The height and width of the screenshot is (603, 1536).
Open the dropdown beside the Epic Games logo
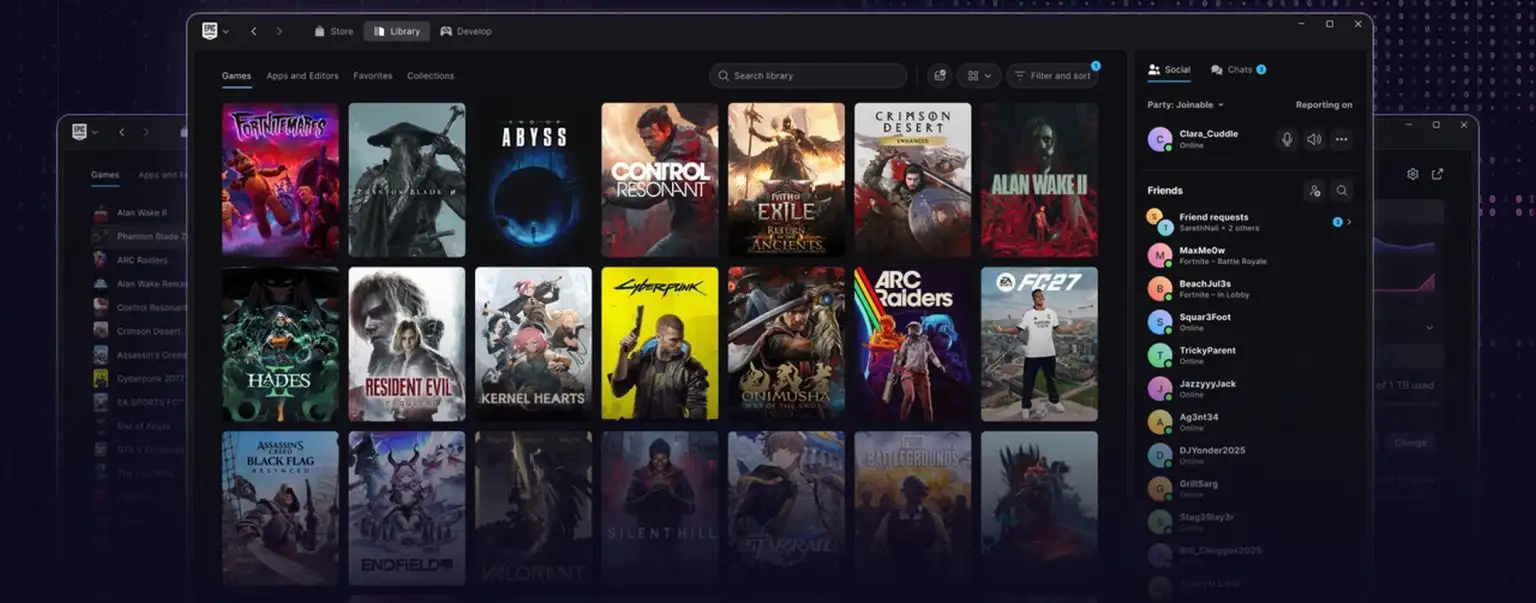(x=226, y=32)
